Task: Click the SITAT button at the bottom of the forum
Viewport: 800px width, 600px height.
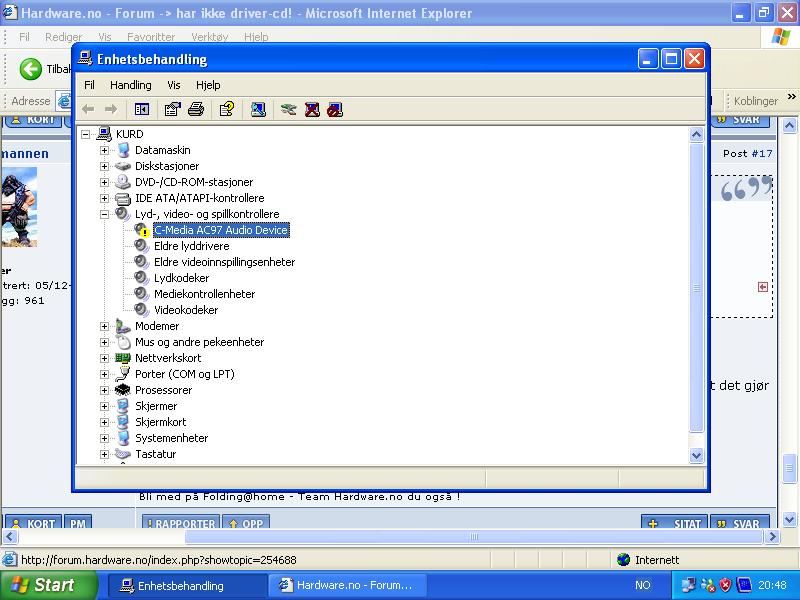Action: [x=674, y=523]
